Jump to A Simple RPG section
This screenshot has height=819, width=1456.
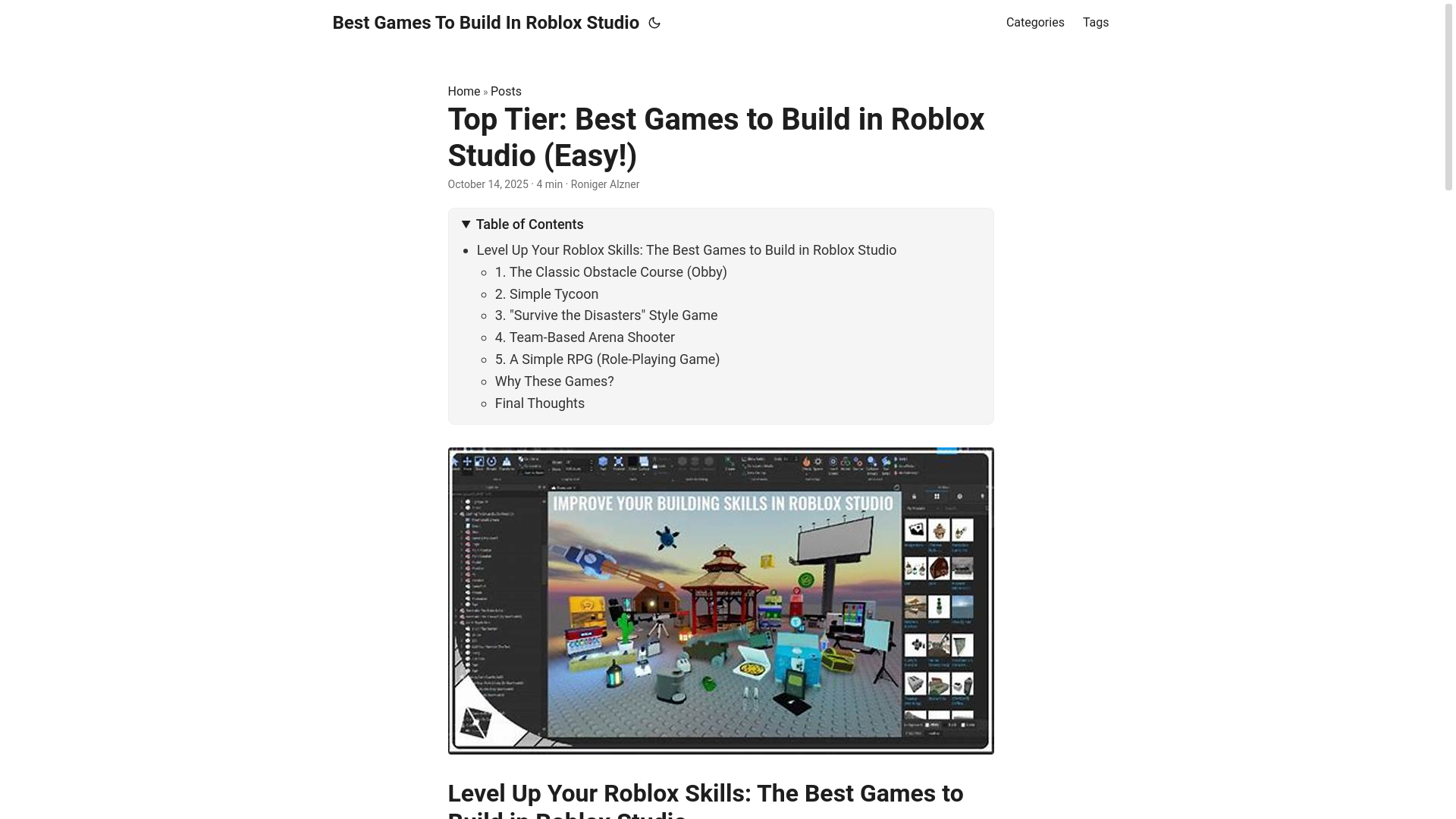607,359
